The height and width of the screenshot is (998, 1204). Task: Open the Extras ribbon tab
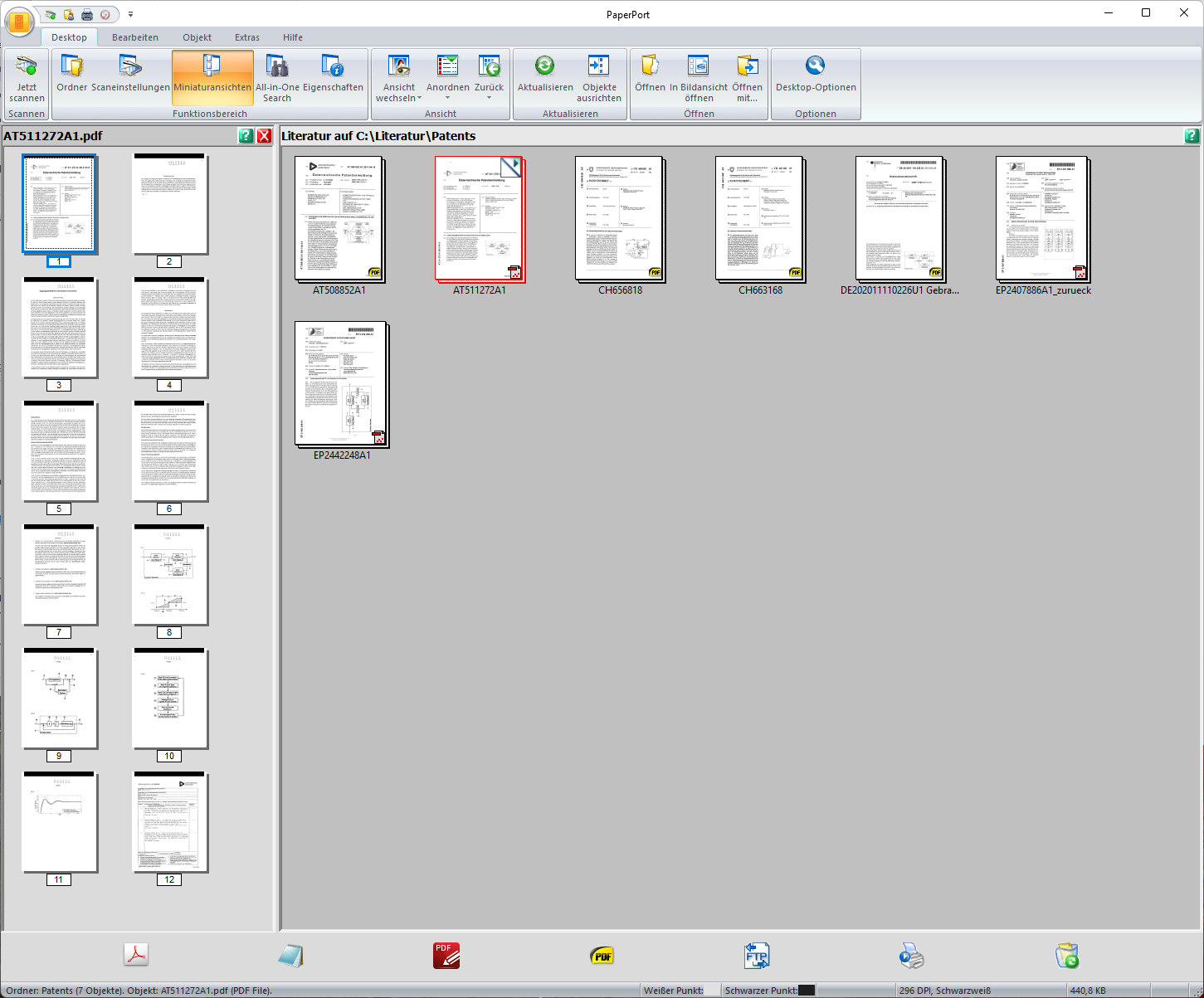[247, 37]
